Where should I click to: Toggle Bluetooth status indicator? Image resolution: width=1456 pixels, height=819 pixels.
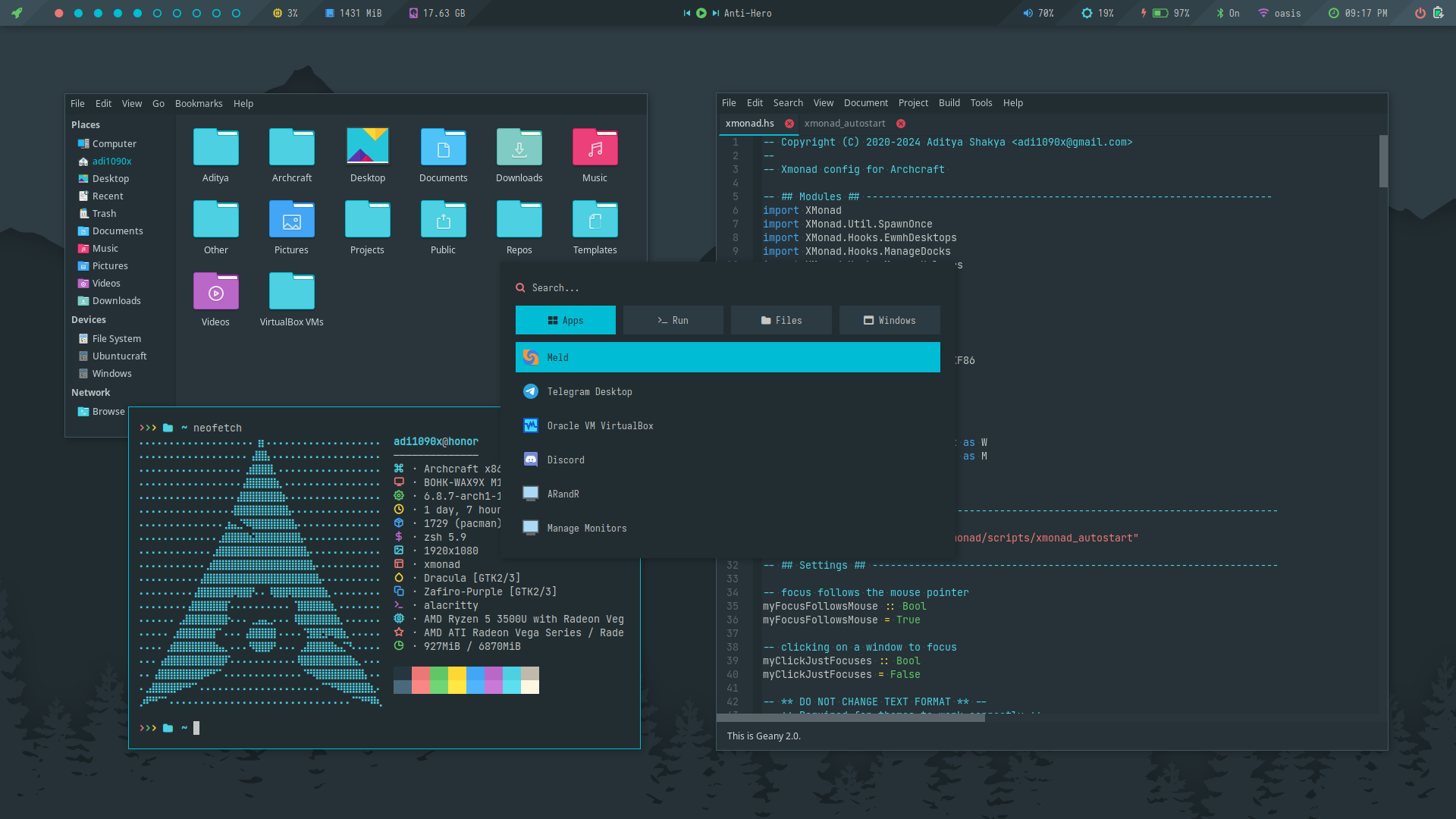point(1228,13)
